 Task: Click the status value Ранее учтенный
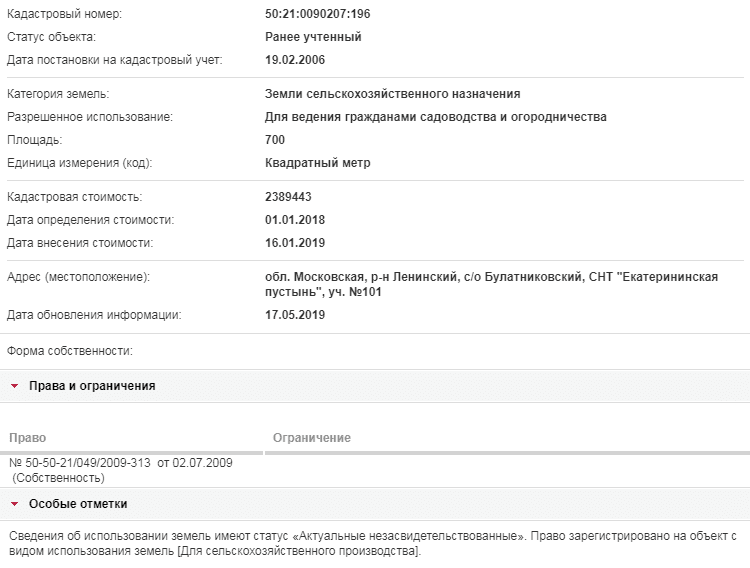[313, 37]
